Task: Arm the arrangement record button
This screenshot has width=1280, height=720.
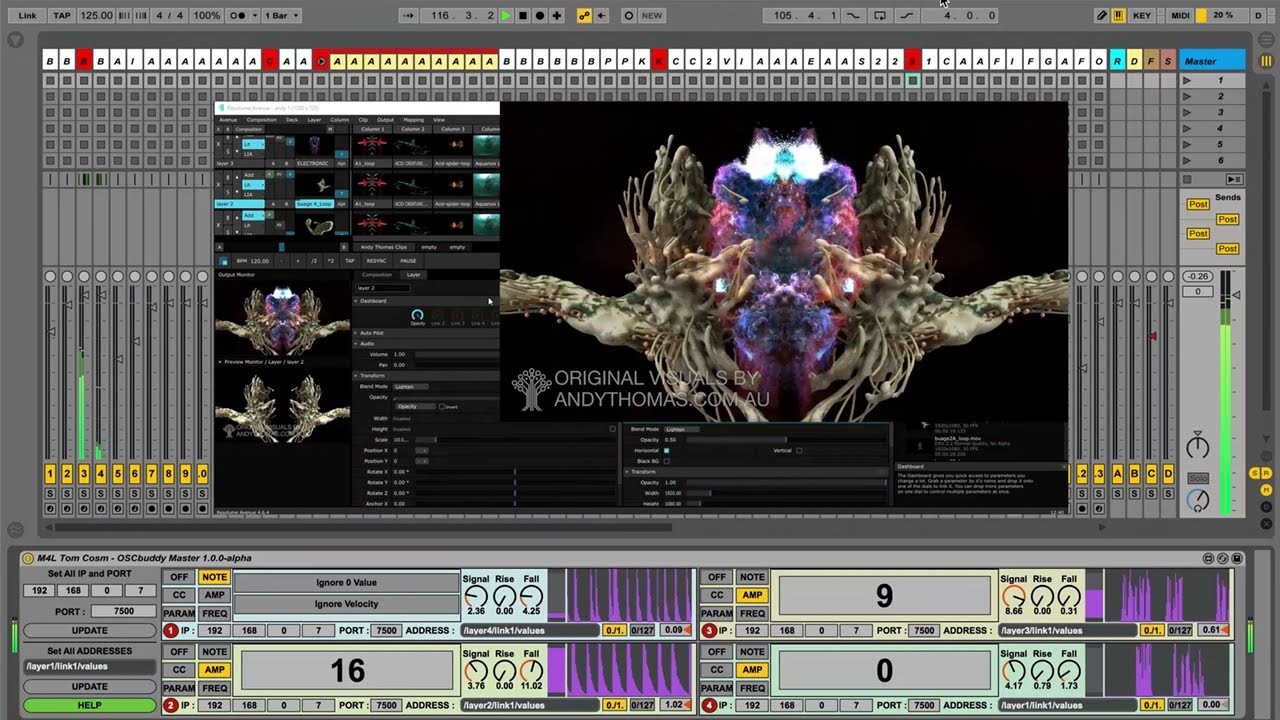Action: coord(540,16)
